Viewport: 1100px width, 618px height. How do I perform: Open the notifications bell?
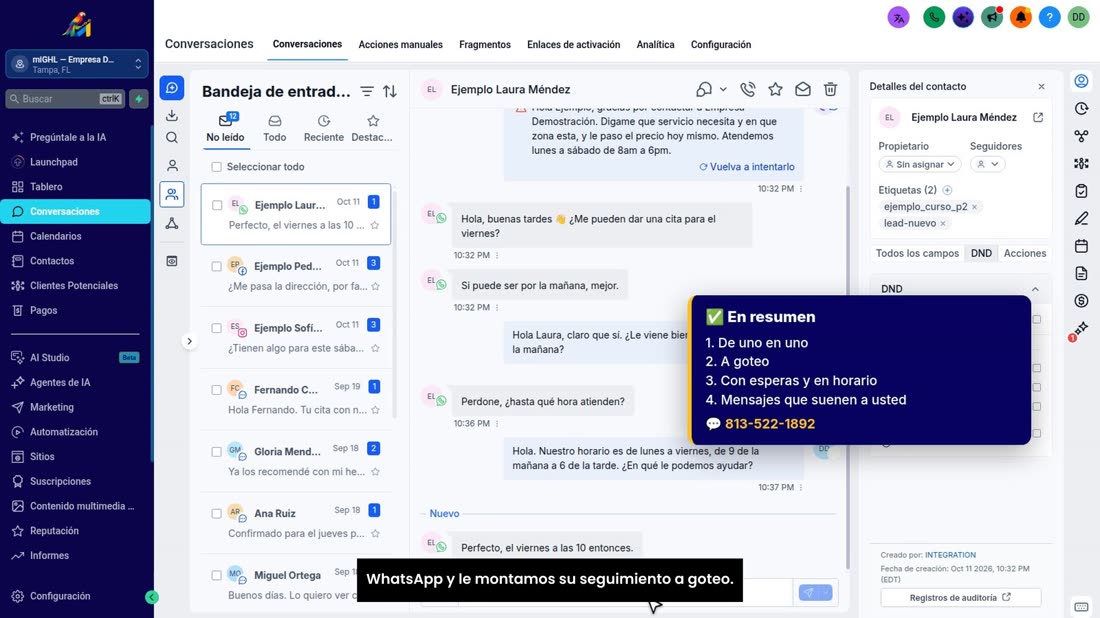[1021, 17]
